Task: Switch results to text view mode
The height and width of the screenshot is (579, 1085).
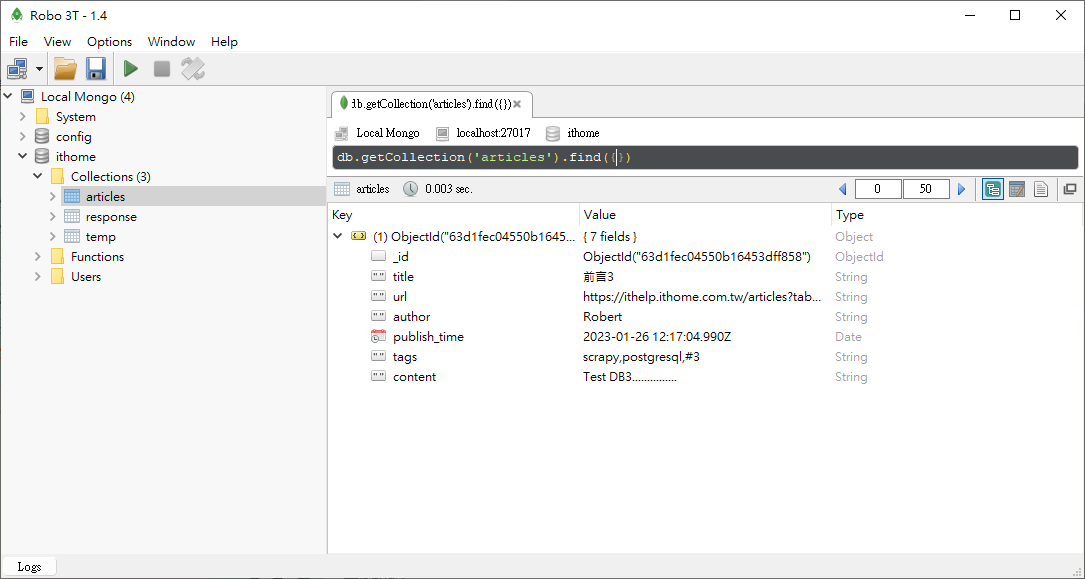Action: coord(1041,189)
